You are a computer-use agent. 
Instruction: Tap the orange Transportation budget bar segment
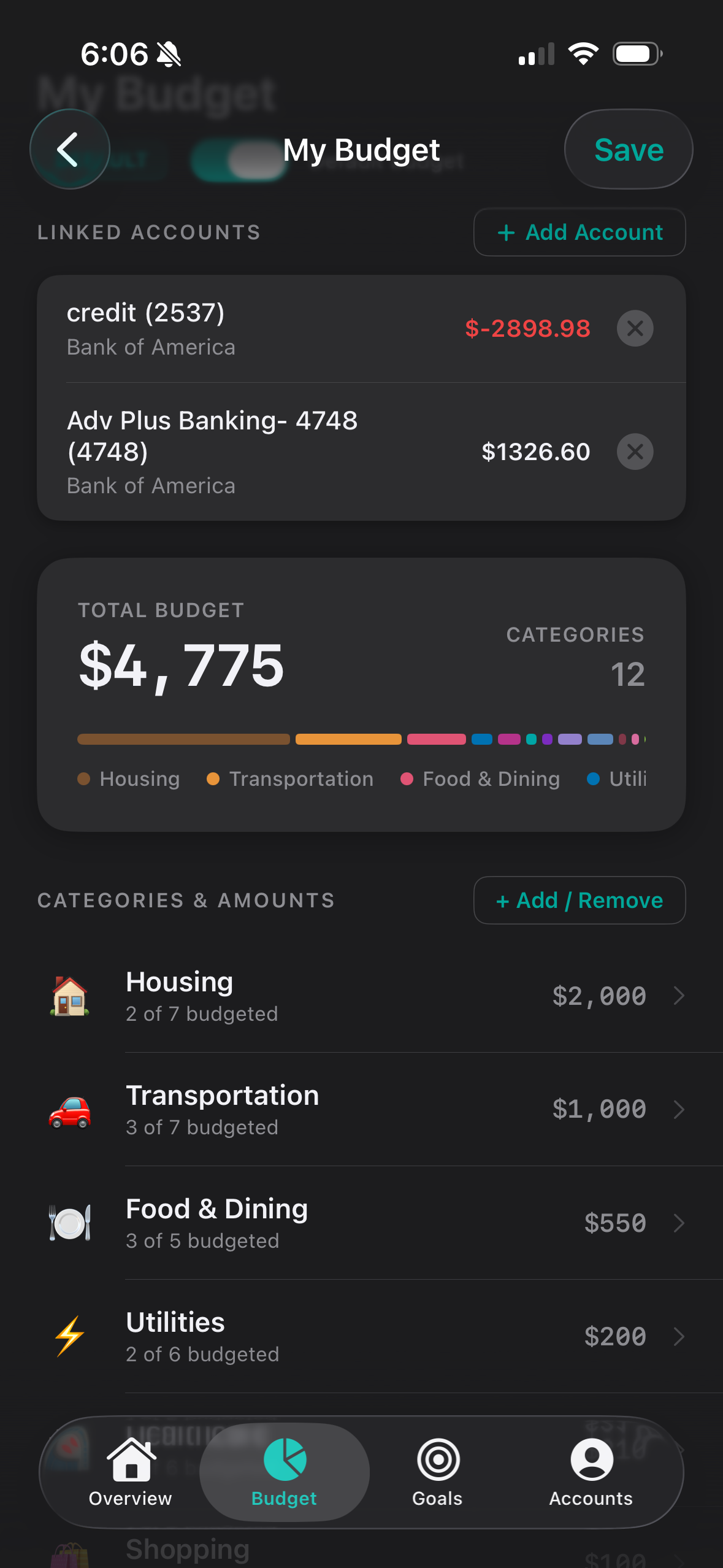point(348,739)
